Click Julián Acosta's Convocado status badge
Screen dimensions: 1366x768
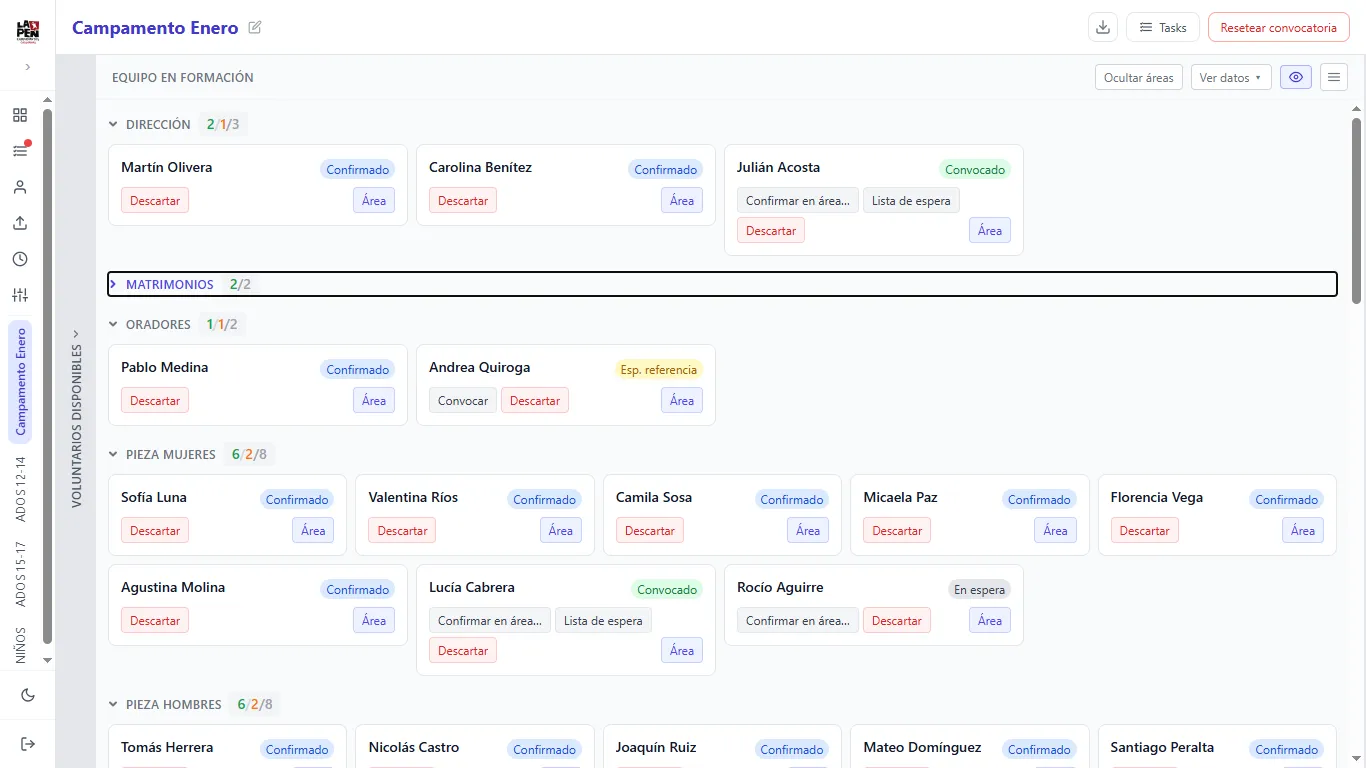(x=975, y=169)
